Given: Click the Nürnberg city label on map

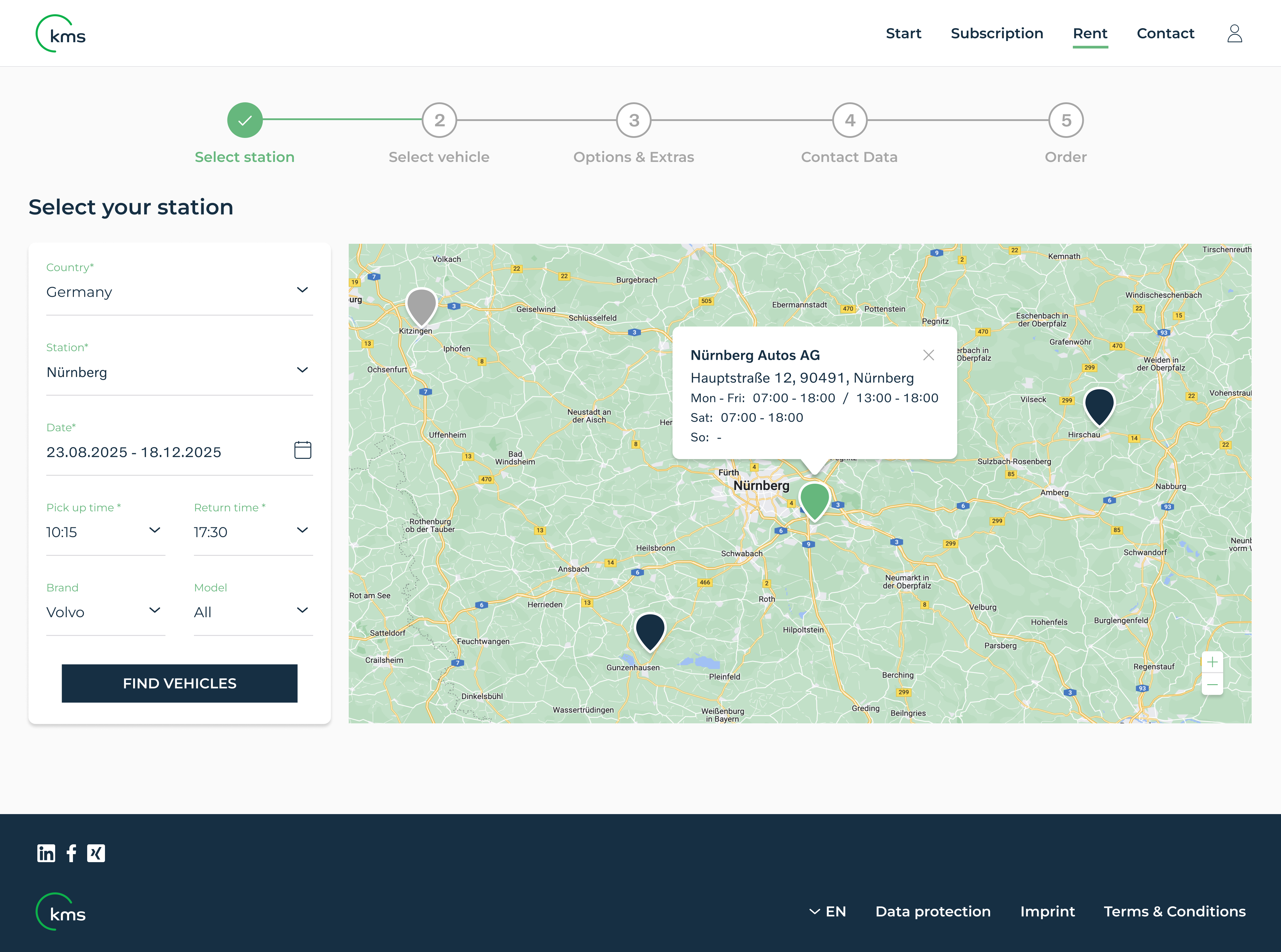Looking at the screenshot, I should [761, 485].
